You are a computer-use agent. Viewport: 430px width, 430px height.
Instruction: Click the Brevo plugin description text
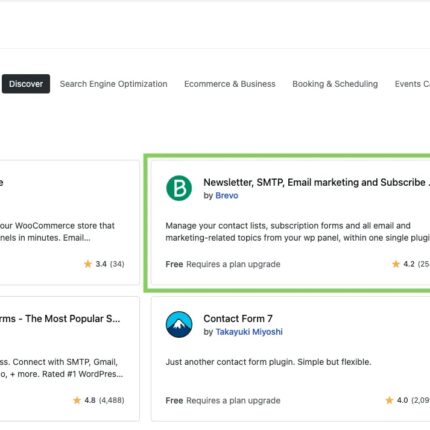tap(297, 232)
